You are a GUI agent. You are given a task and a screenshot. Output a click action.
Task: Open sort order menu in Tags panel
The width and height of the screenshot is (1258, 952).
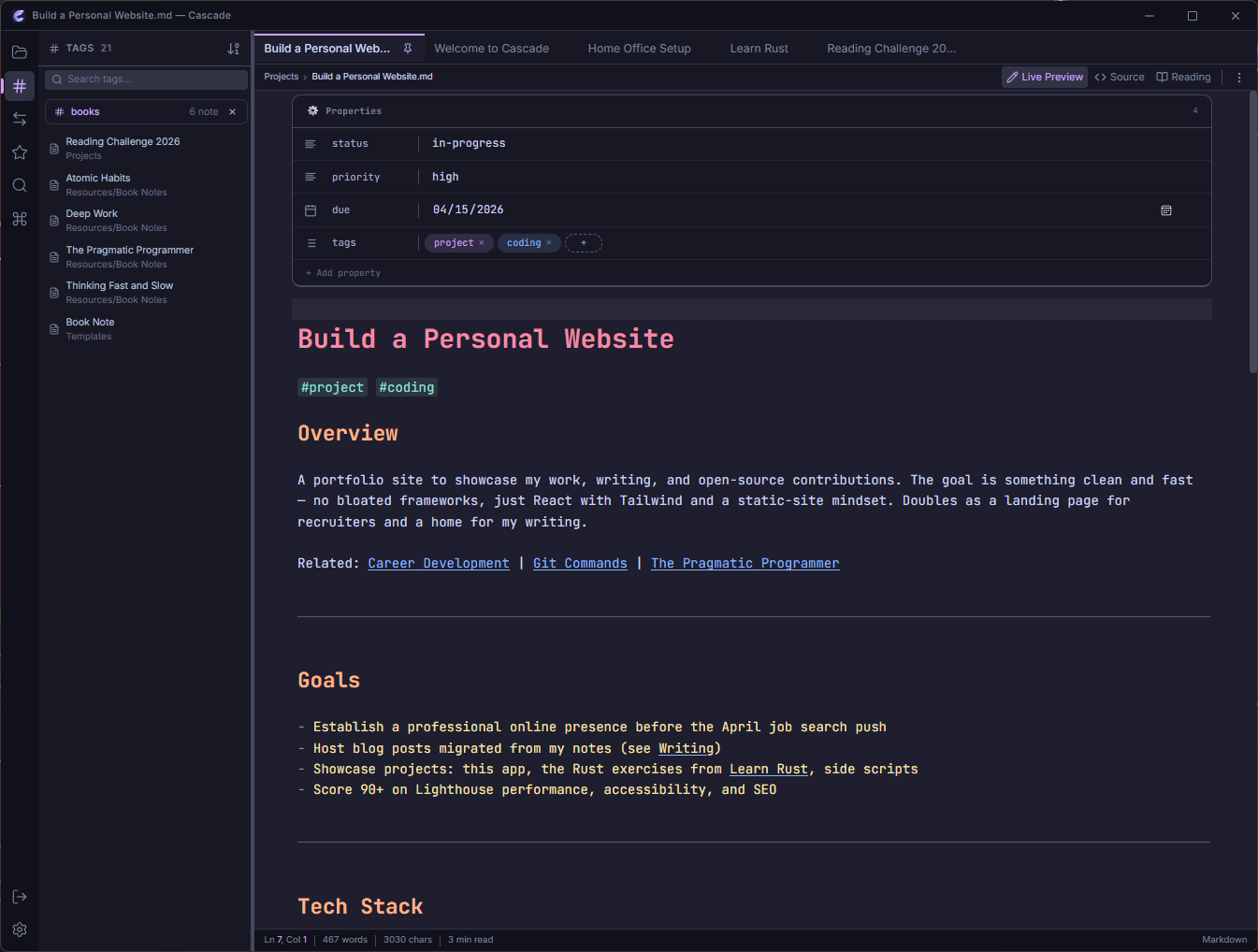233,48
